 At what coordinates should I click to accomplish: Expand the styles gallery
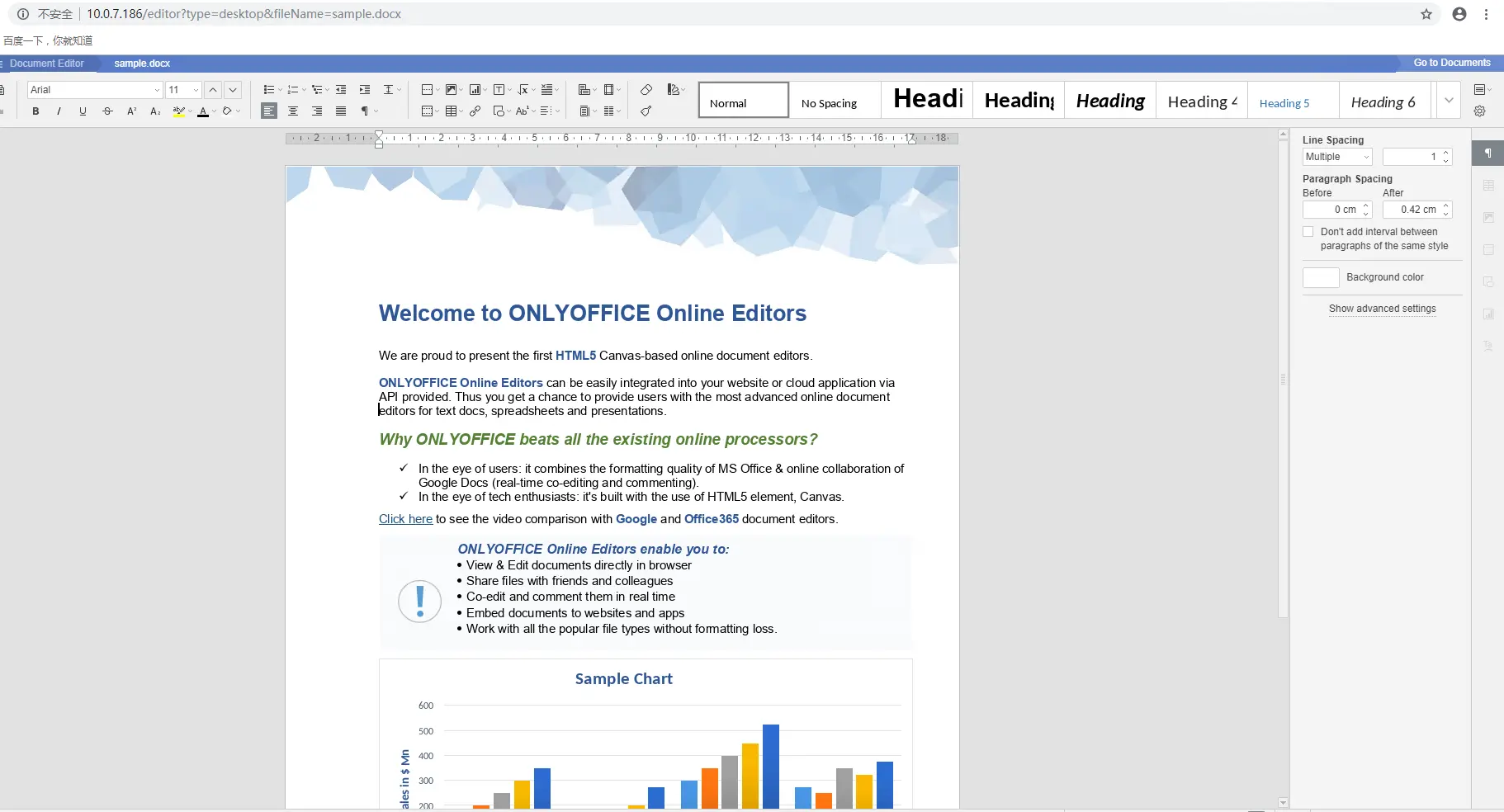(1449, 101)
